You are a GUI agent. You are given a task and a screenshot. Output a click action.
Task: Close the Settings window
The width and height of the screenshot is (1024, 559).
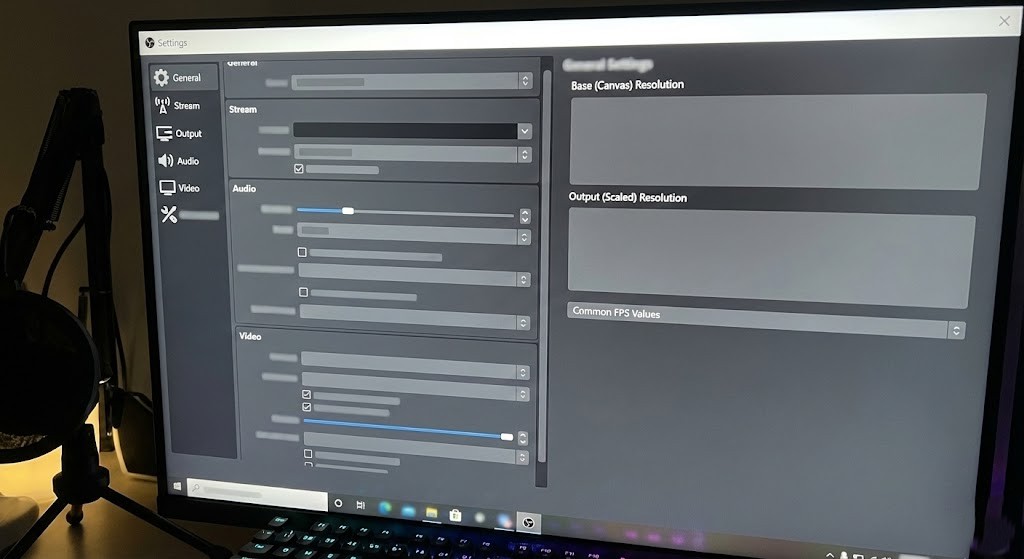[x=1004, y=22]
